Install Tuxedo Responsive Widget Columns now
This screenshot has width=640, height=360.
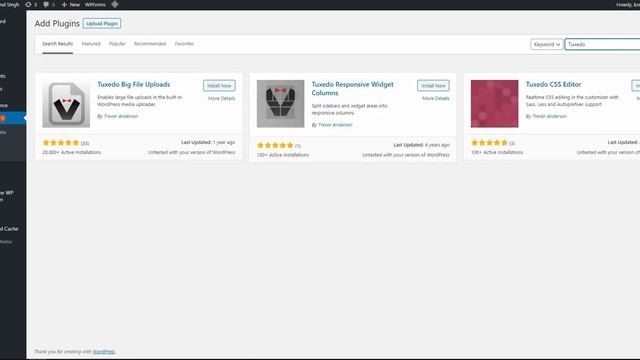click(433, 86)
